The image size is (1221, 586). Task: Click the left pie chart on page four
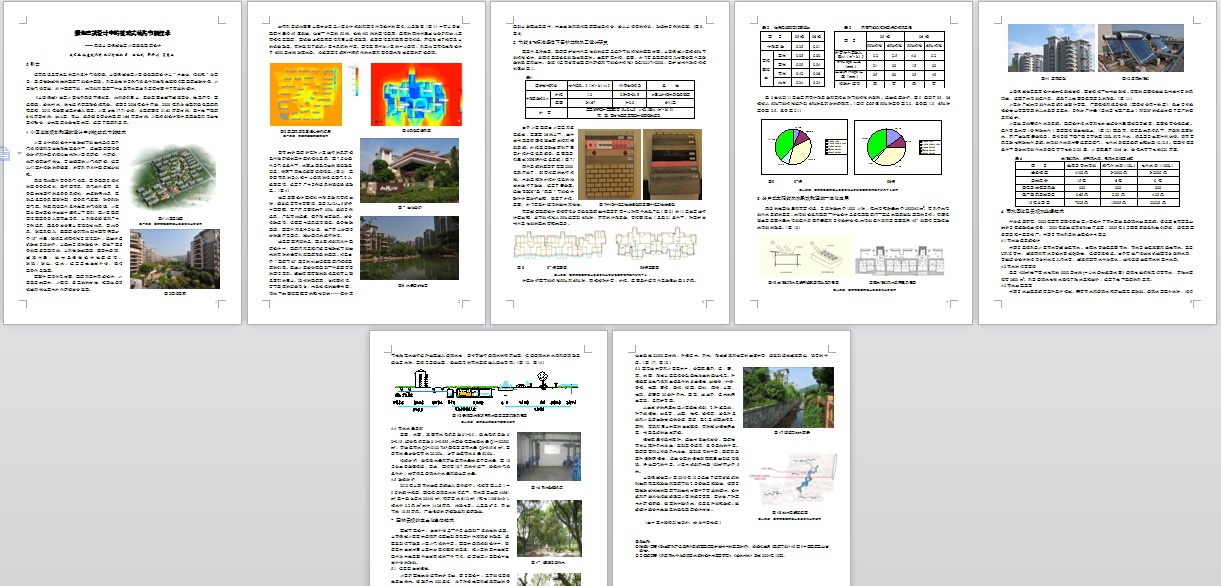pyautogui.click(x=804, y=148)
